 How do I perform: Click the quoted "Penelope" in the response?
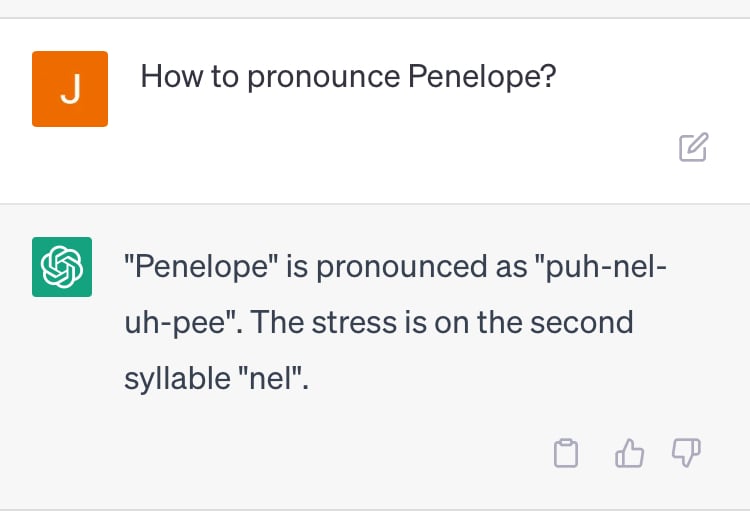point(201,267)
